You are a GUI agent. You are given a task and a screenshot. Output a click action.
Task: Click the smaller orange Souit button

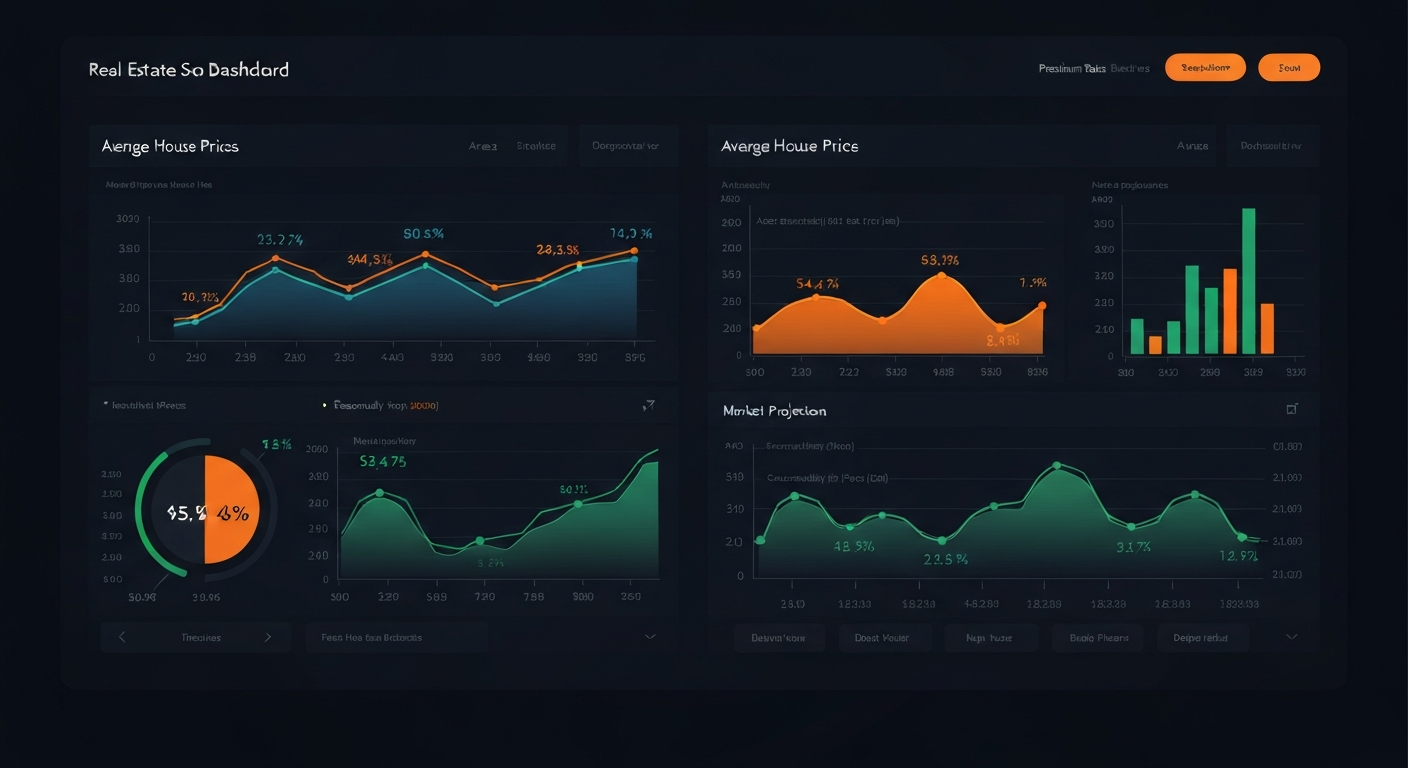(x=1289, y=68)
